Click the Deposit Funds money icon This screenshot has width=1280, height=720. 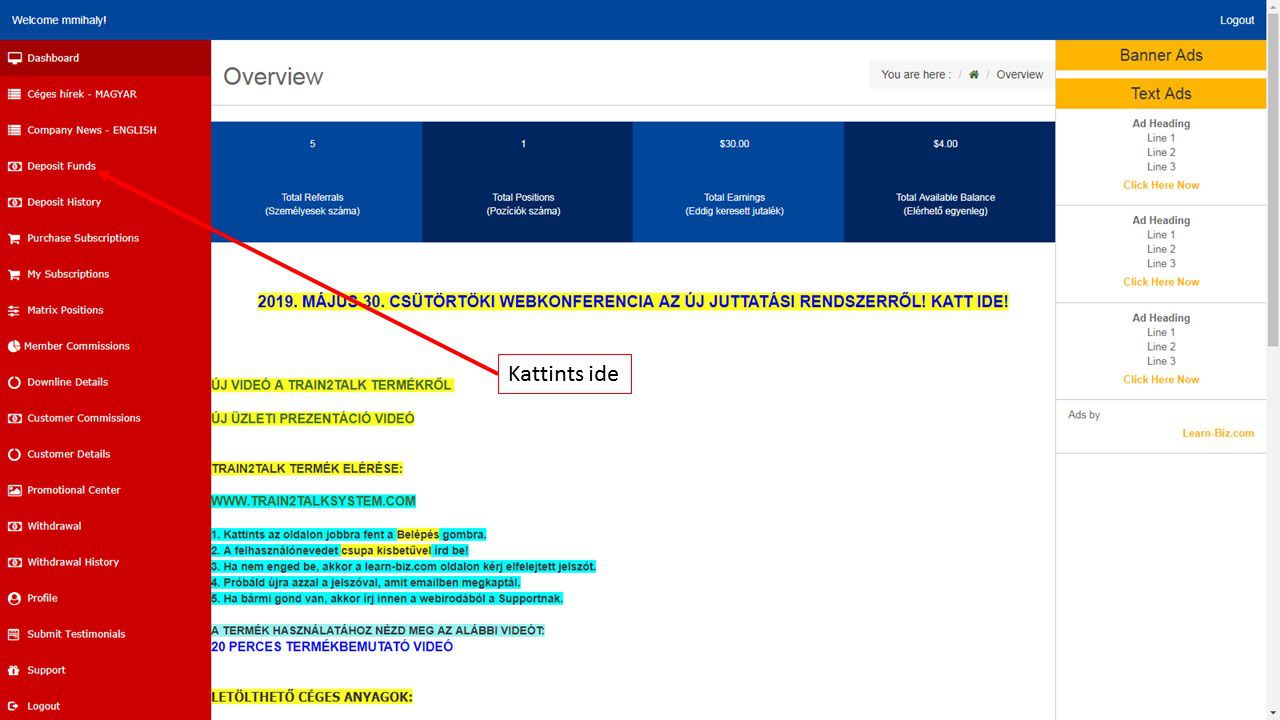tap(14, 166)
